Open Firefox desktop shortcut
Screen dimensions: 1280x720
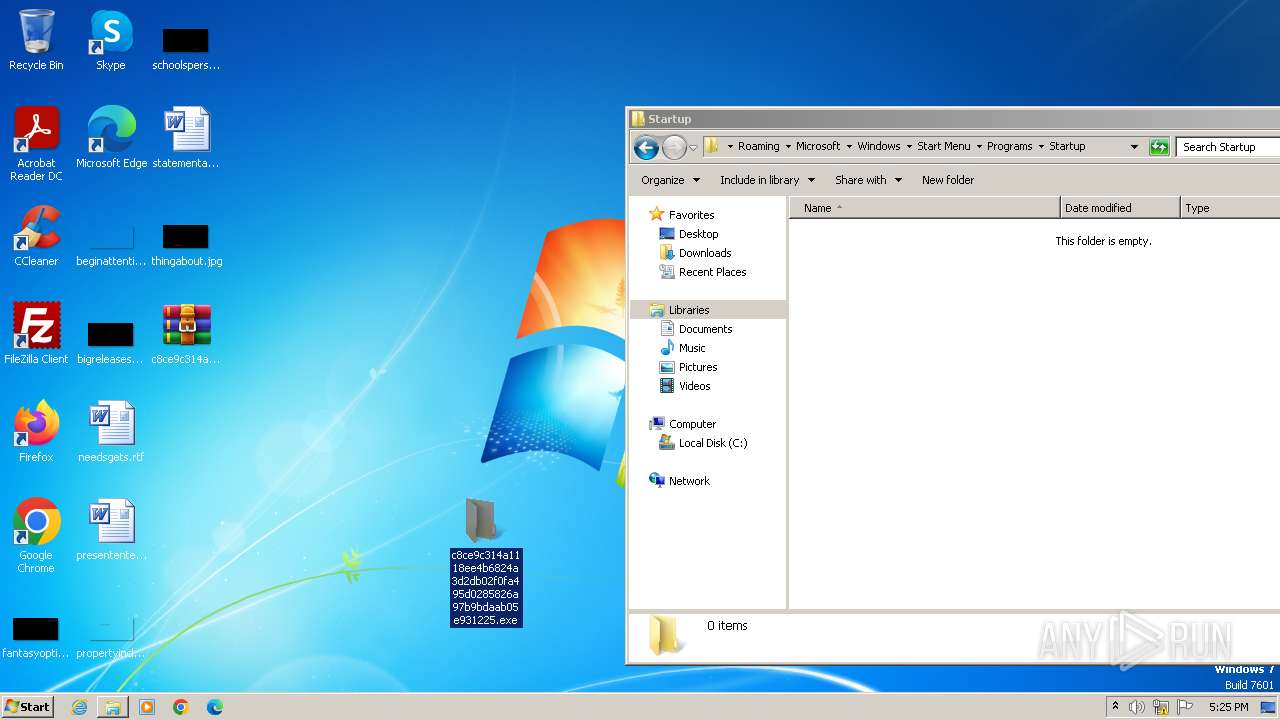[36, 432]
